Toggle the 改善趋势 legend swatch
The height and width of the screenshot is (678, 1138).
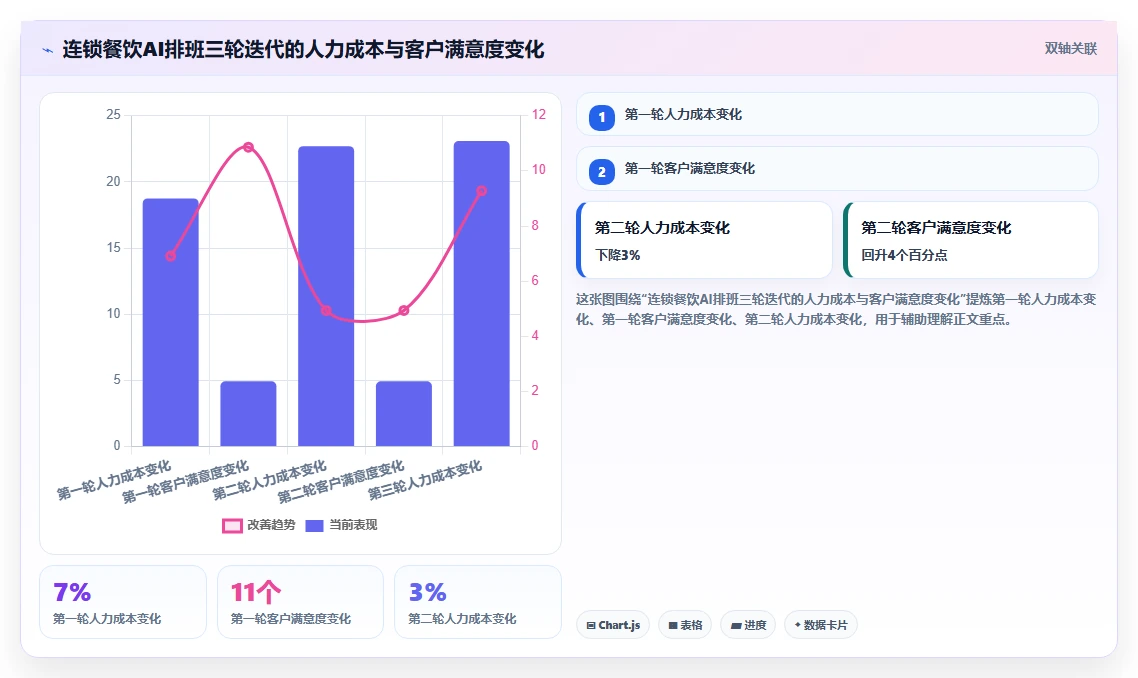232,526
